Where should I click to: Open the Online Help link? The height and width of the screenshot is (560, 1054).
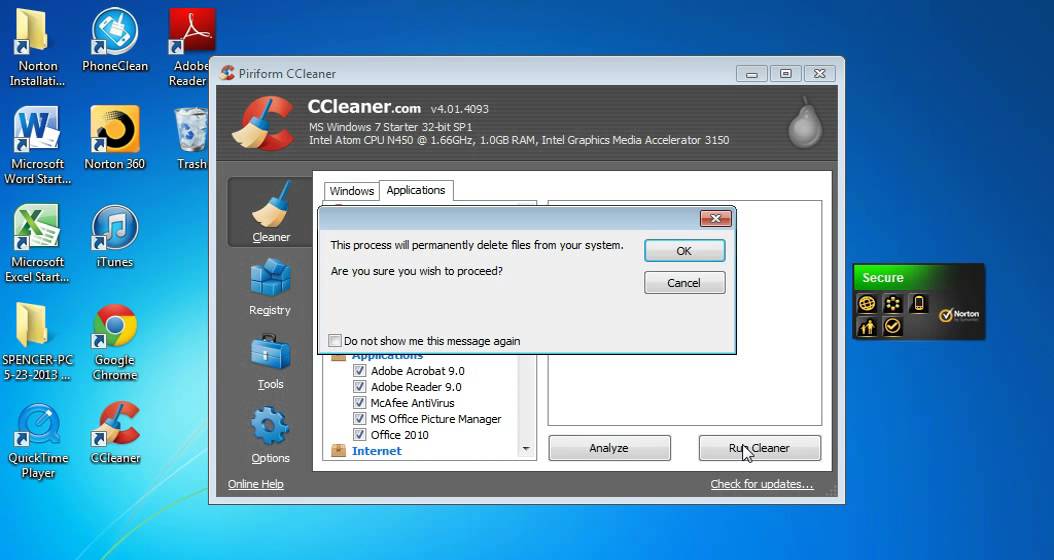click(255, 484)
